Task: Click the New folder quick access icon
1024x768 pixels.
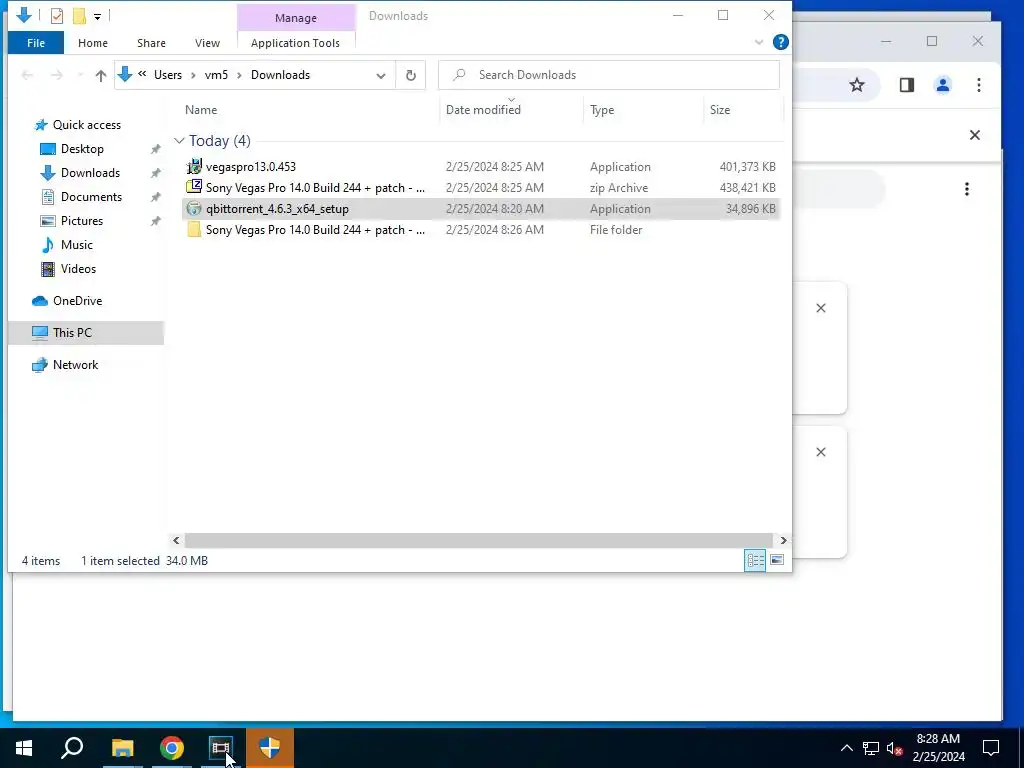Action: (x=79, y=16)
